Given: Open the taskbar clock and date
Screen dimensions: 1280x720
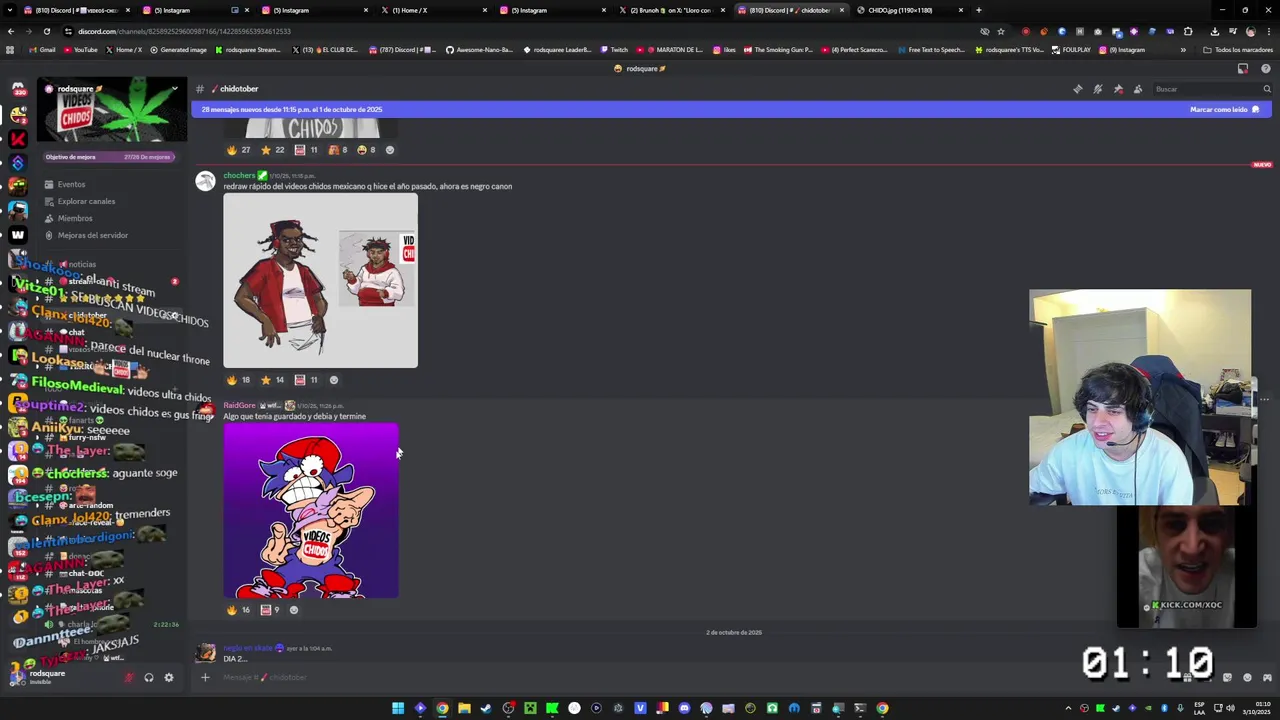Looking at the screenshot, I should coord(1258,708).
